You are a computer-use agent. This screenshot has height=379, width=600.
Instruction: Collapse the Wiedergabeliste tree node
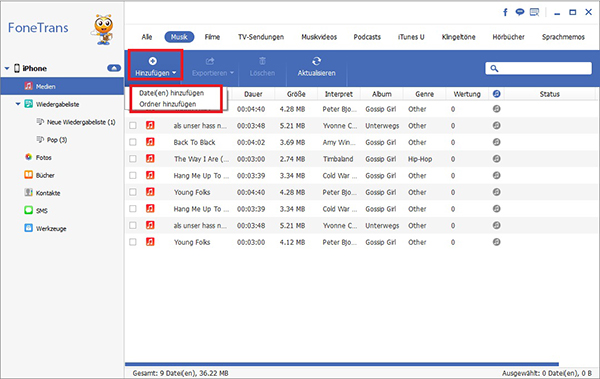click(x=18, y=104)
